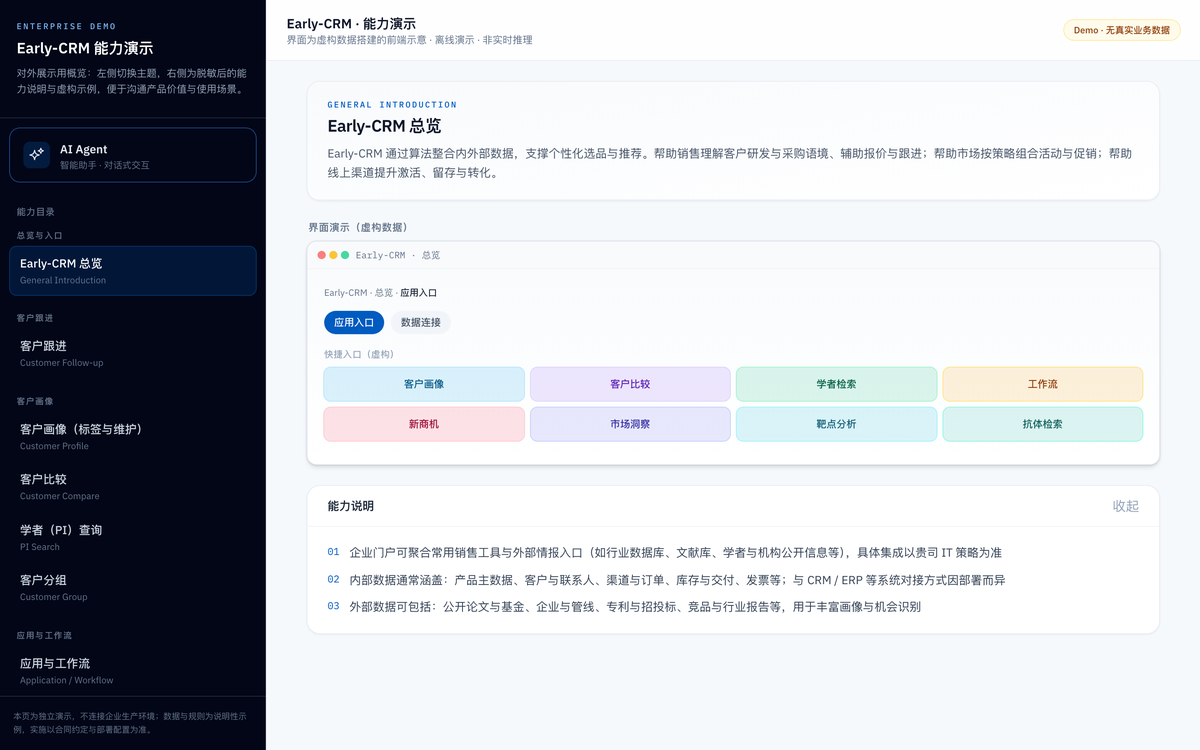This screenshot has height=750, width=1200.
Task: Open the purple 客户比较 quick entry tile
Action: tap(630, 384)
